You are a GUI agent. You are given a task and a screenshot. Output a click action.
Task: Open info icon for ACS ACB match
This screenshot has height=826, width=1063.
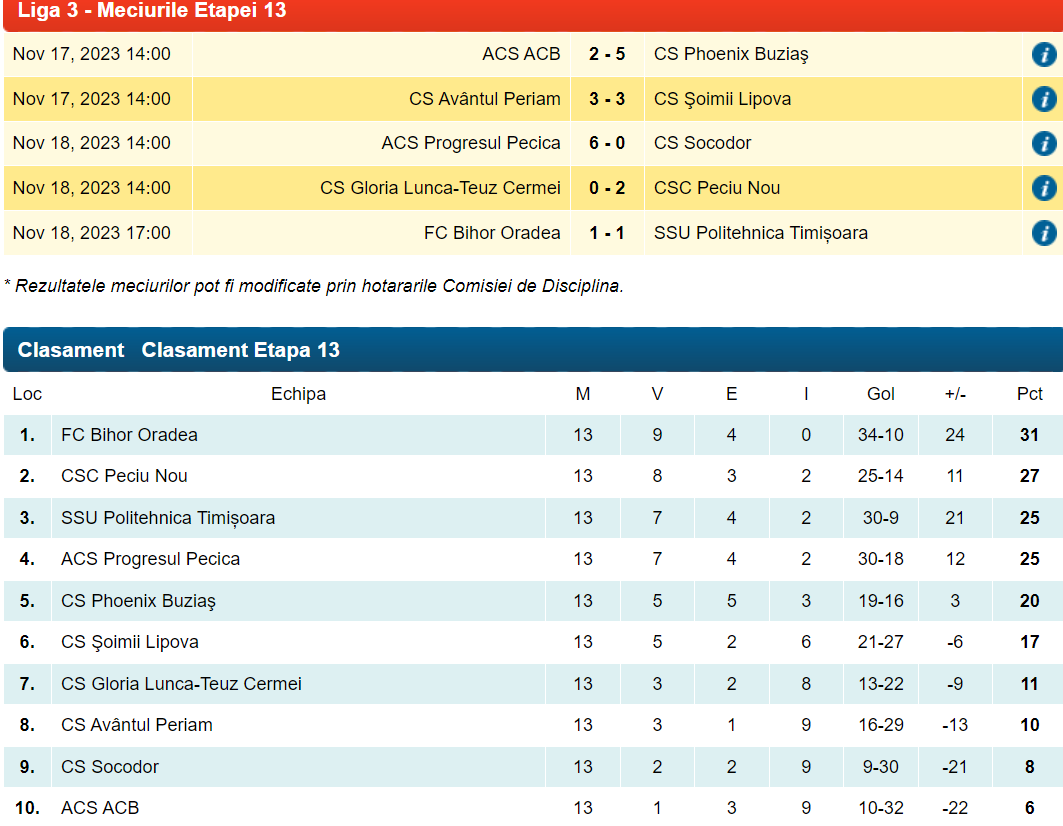pos(1043,54)
